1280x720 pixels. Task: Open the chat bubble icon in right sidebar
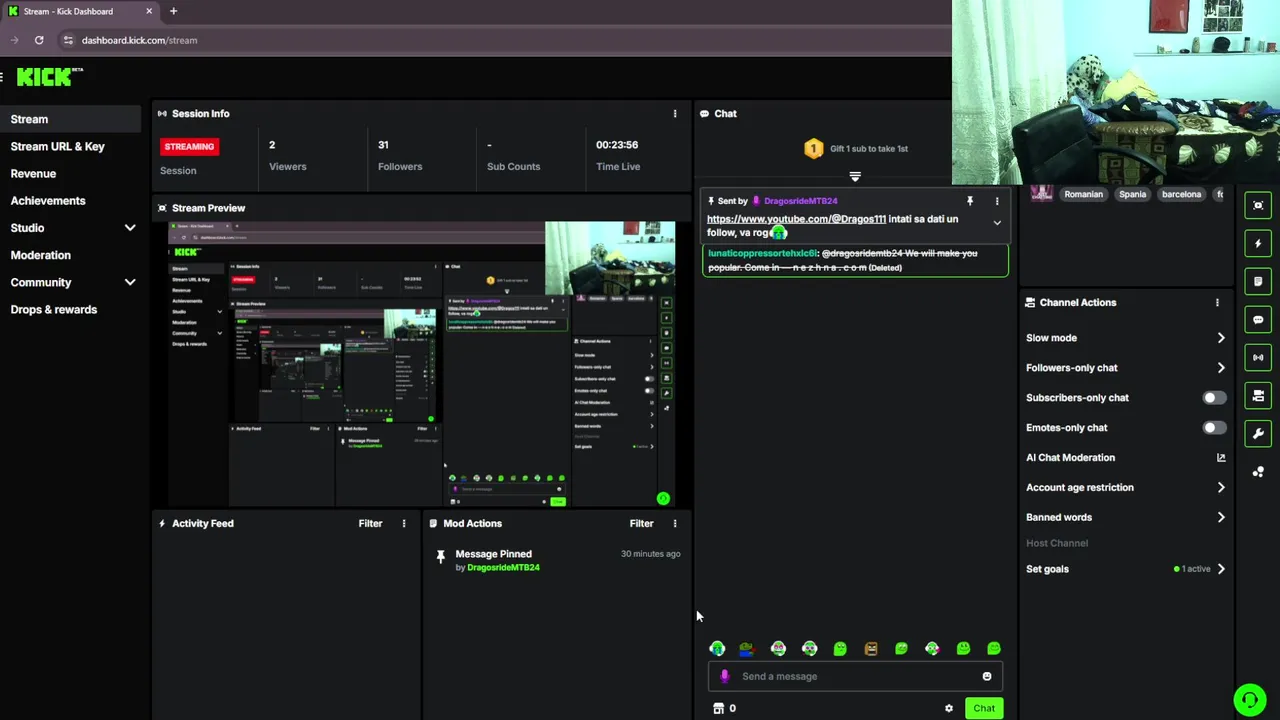point(1258,320)
